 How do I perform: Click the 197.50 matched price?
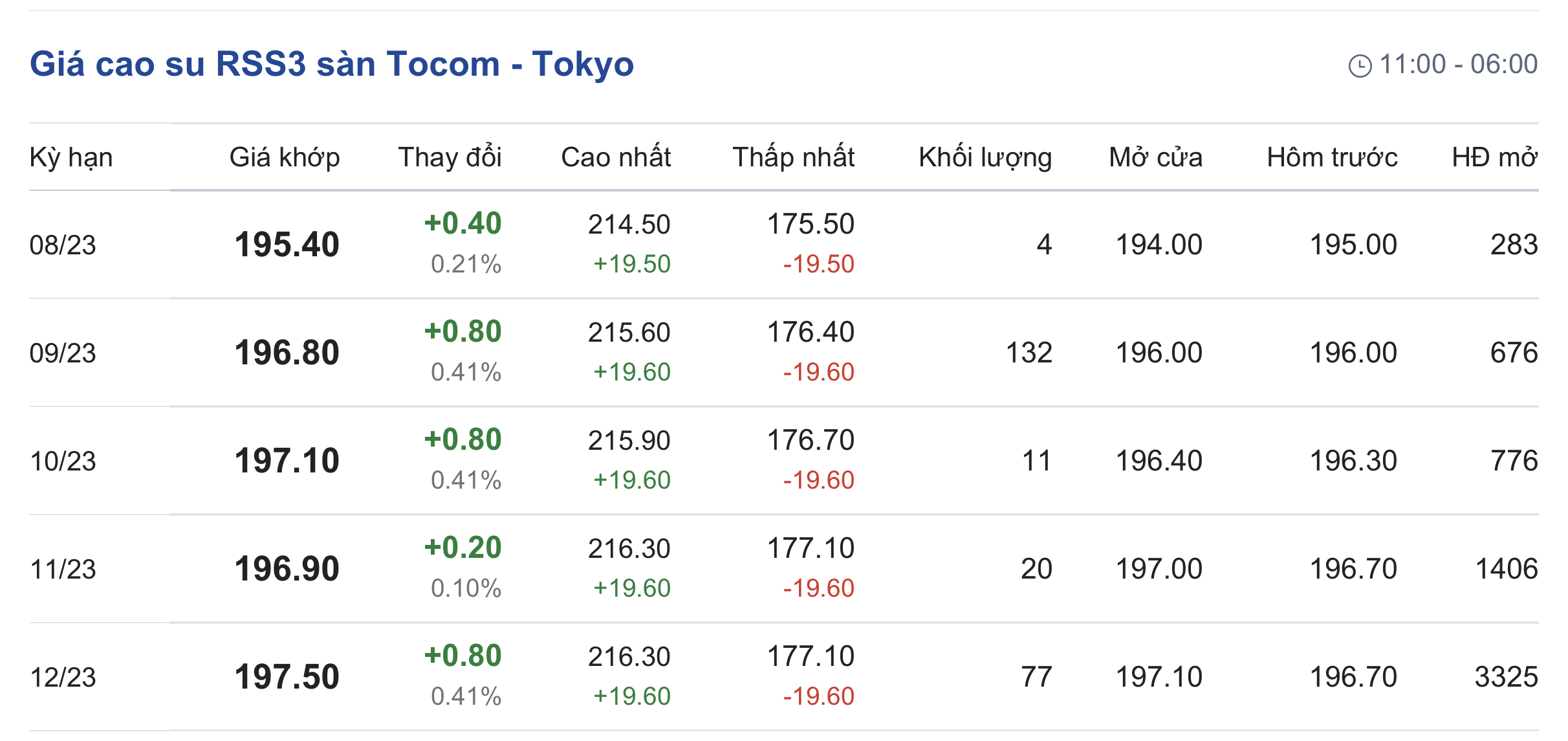287,677
